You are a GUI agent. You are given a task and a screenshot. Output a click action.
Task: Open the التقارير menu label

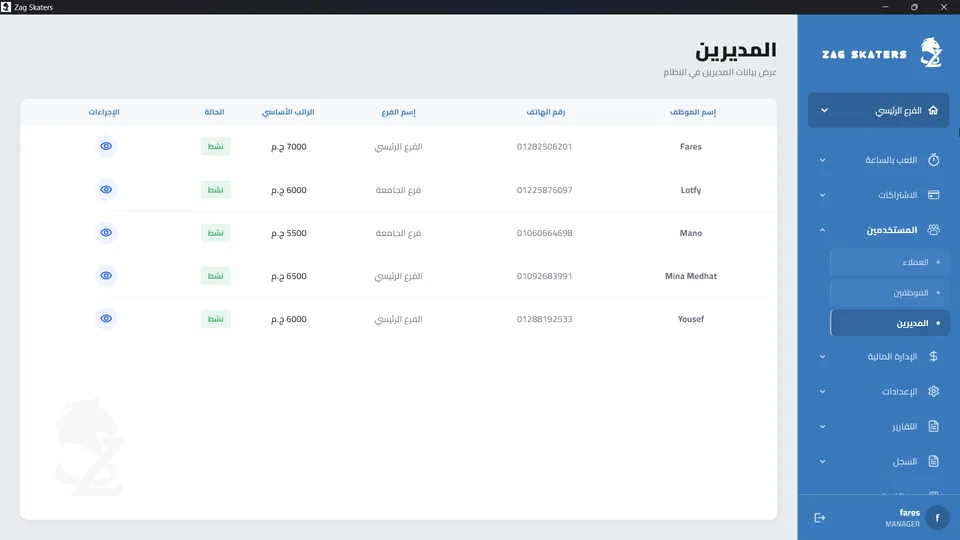pyautogui.click(x=904, y=427)
